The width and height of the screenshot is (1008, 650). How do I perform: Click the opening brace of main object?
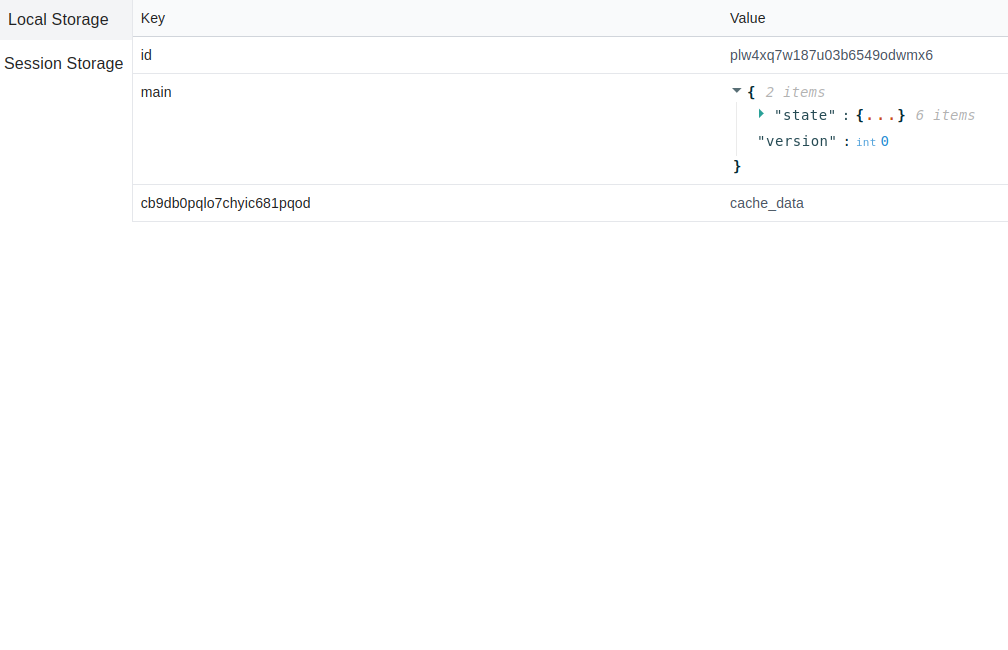click(x=751, y=92)
